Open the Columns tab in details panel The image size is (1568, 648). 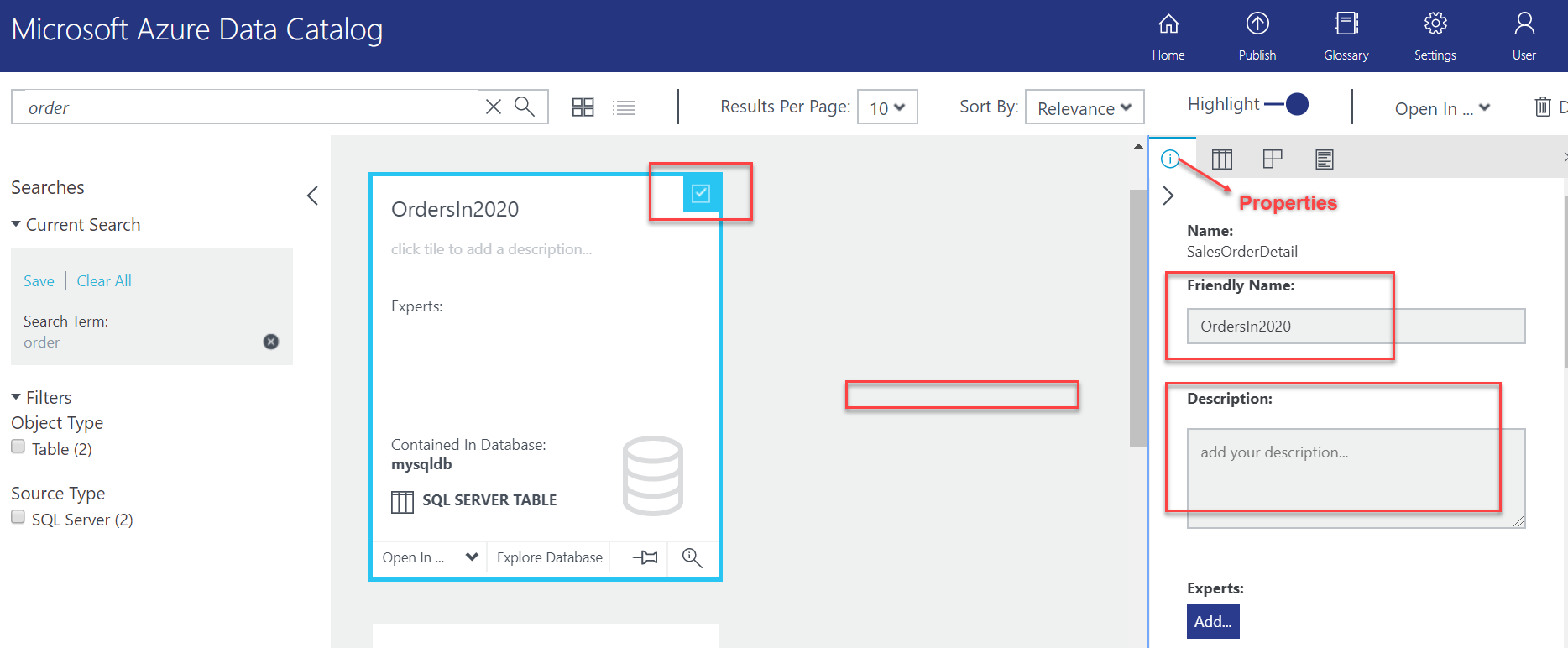tap(1222, 159)
